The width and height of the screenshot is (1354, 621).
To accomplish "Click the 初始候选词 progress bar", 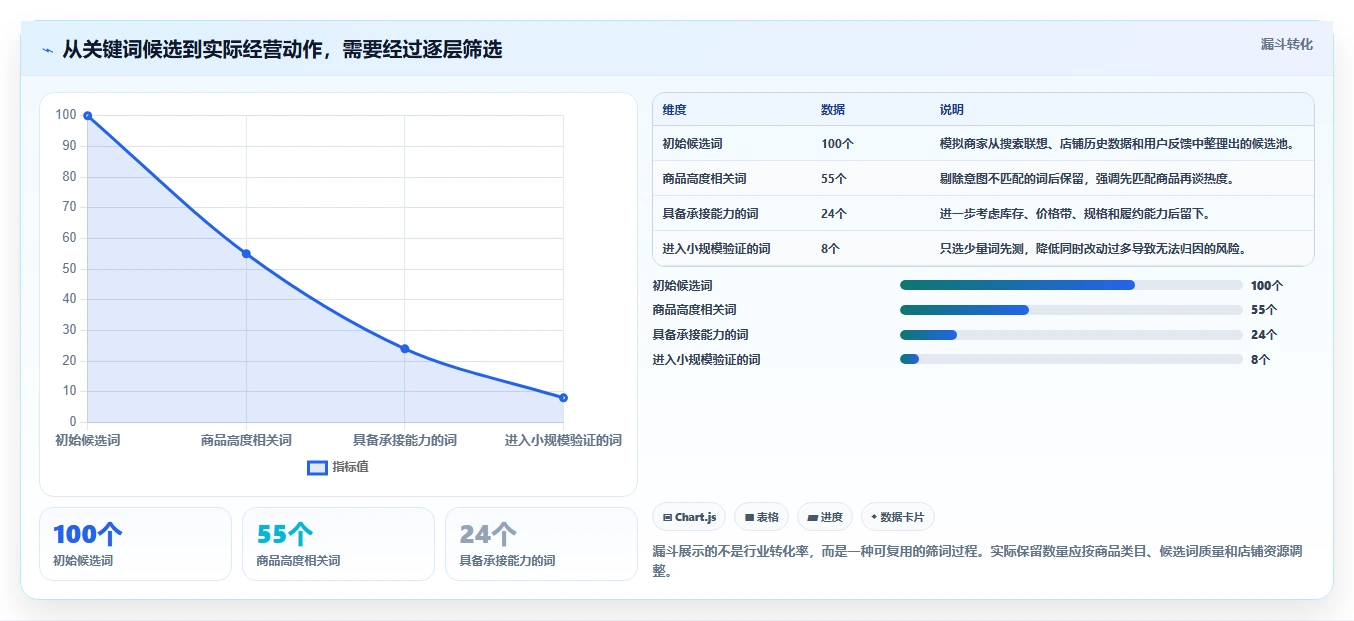I will (1071, 285).
